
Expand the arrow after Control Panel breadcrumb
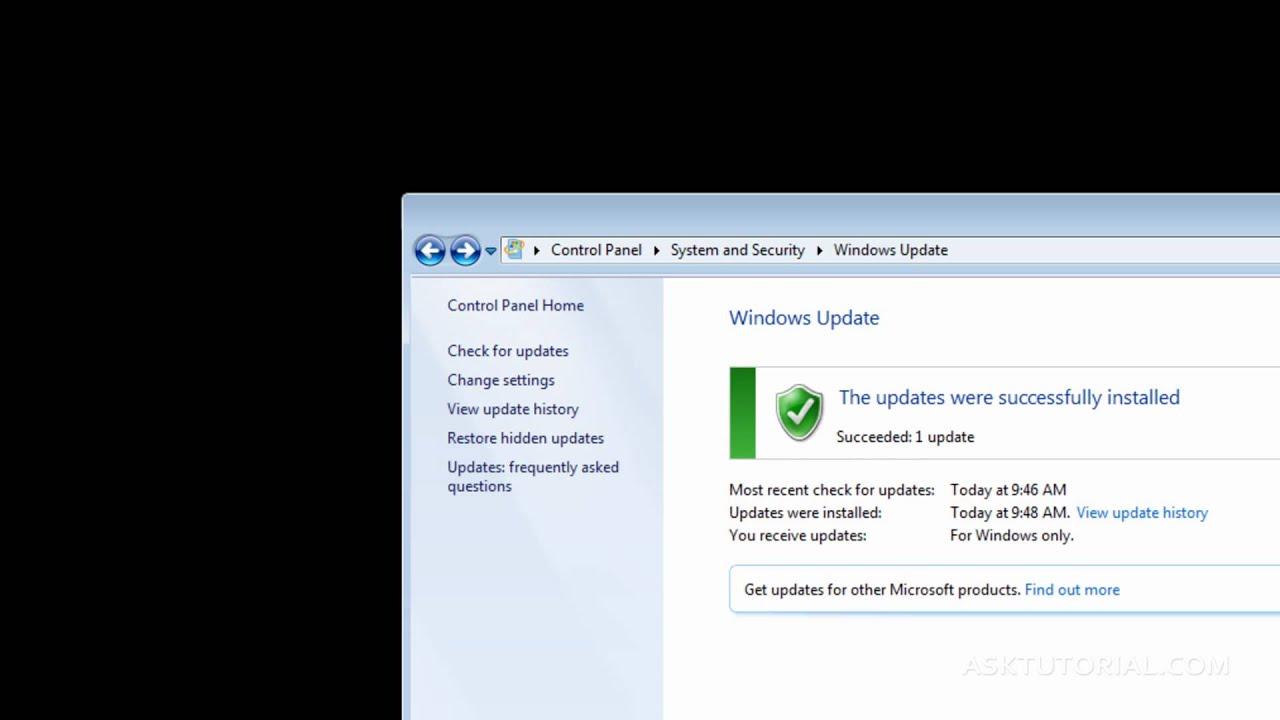(x=657, y=251)
